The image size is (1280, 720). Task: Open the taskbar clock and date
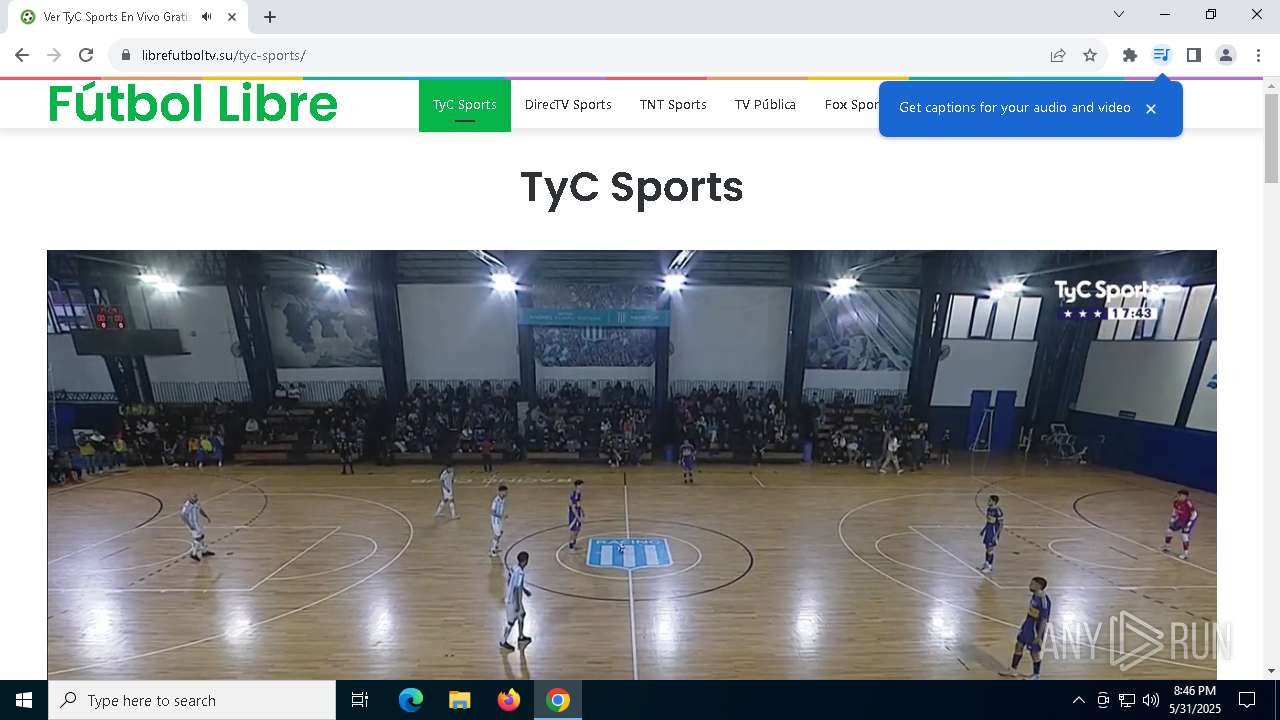(x=1195, y=700)
